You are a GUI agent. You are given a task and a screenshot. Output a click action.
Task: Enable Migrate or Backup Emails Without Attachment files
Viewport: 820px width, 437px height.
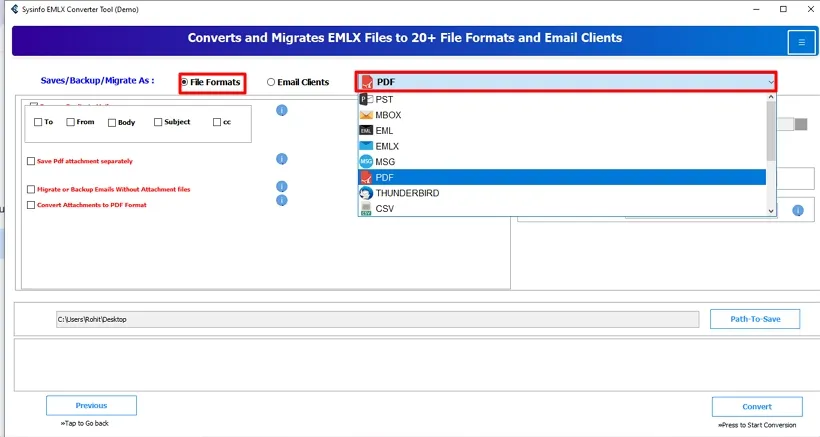pyautogui.click(x=31, y=189)
